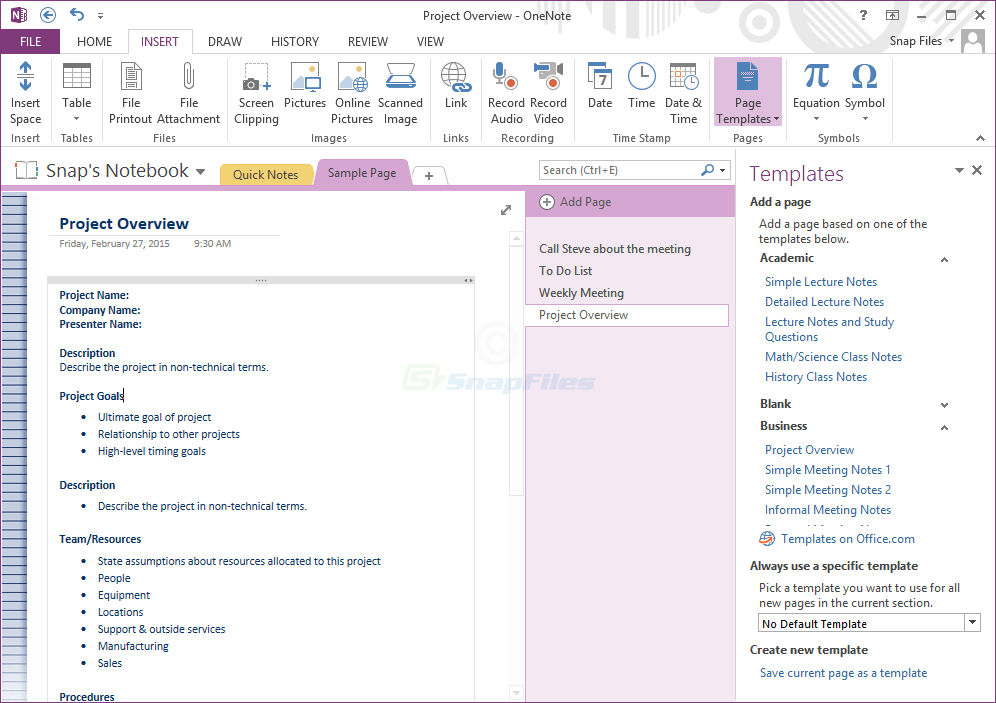Click Save current page as a template

point(843,673)
